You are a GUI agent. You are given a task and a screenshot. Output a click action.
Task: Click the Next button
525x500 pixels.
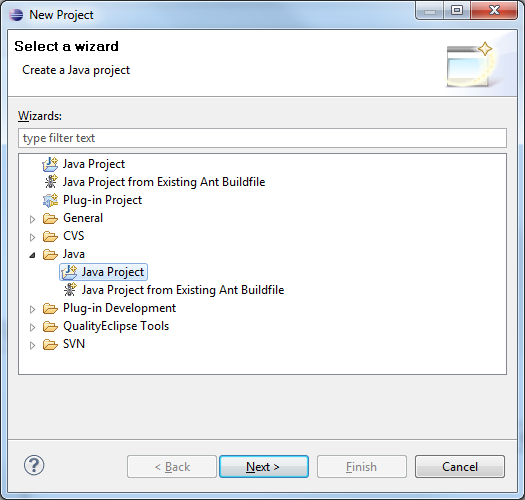[264, 467]
